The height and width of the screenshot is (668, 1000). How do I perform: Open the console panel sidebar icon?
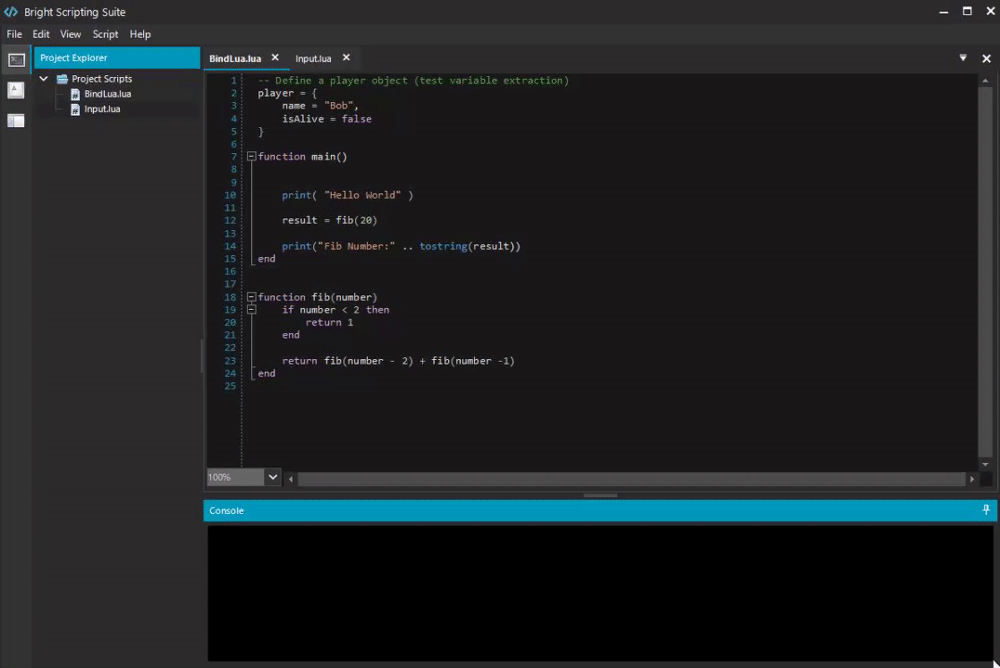pyautogui.click(x=16, y=60)
